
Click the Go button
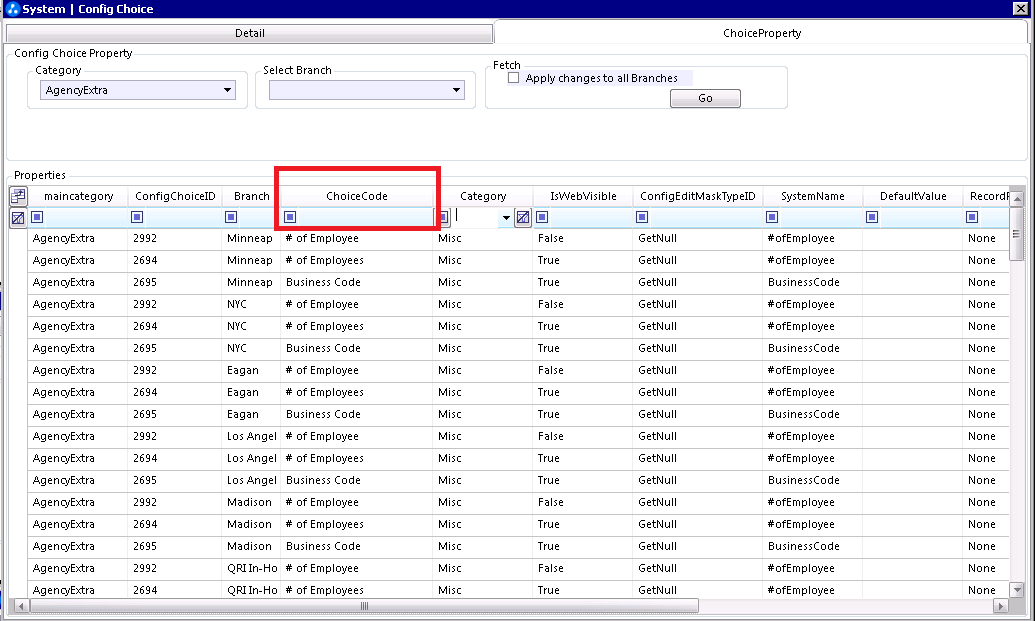pyautogui.click(x=705, y=98)
